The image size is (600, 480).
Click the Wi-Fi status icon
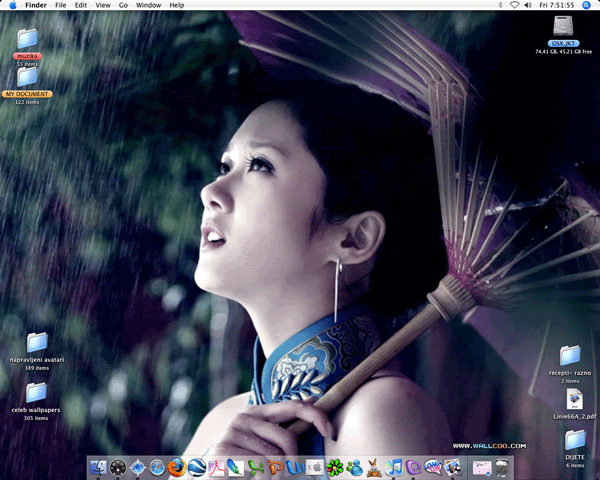click(513, 5)
